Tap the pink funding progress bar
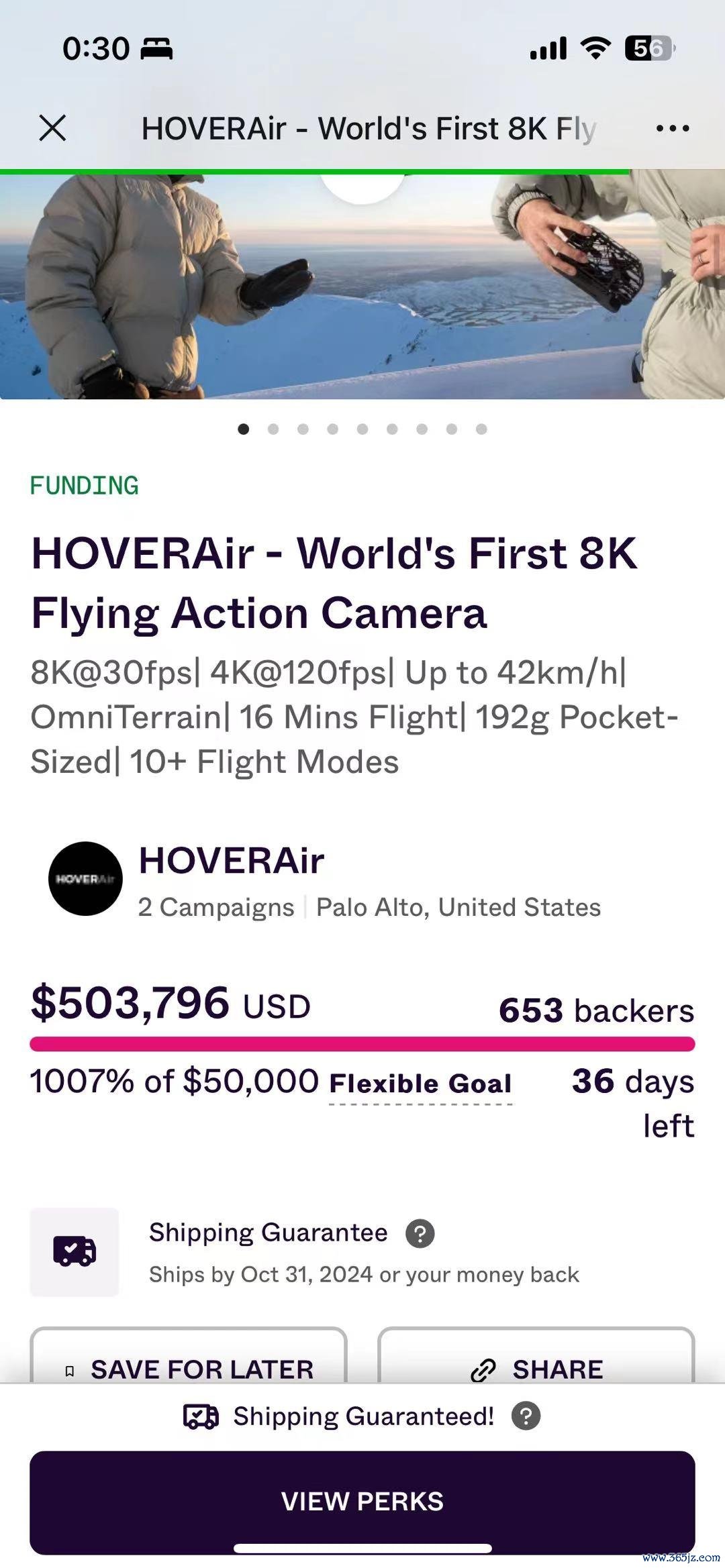This screenshot has height=1568, width=725. coord(362,1043)
